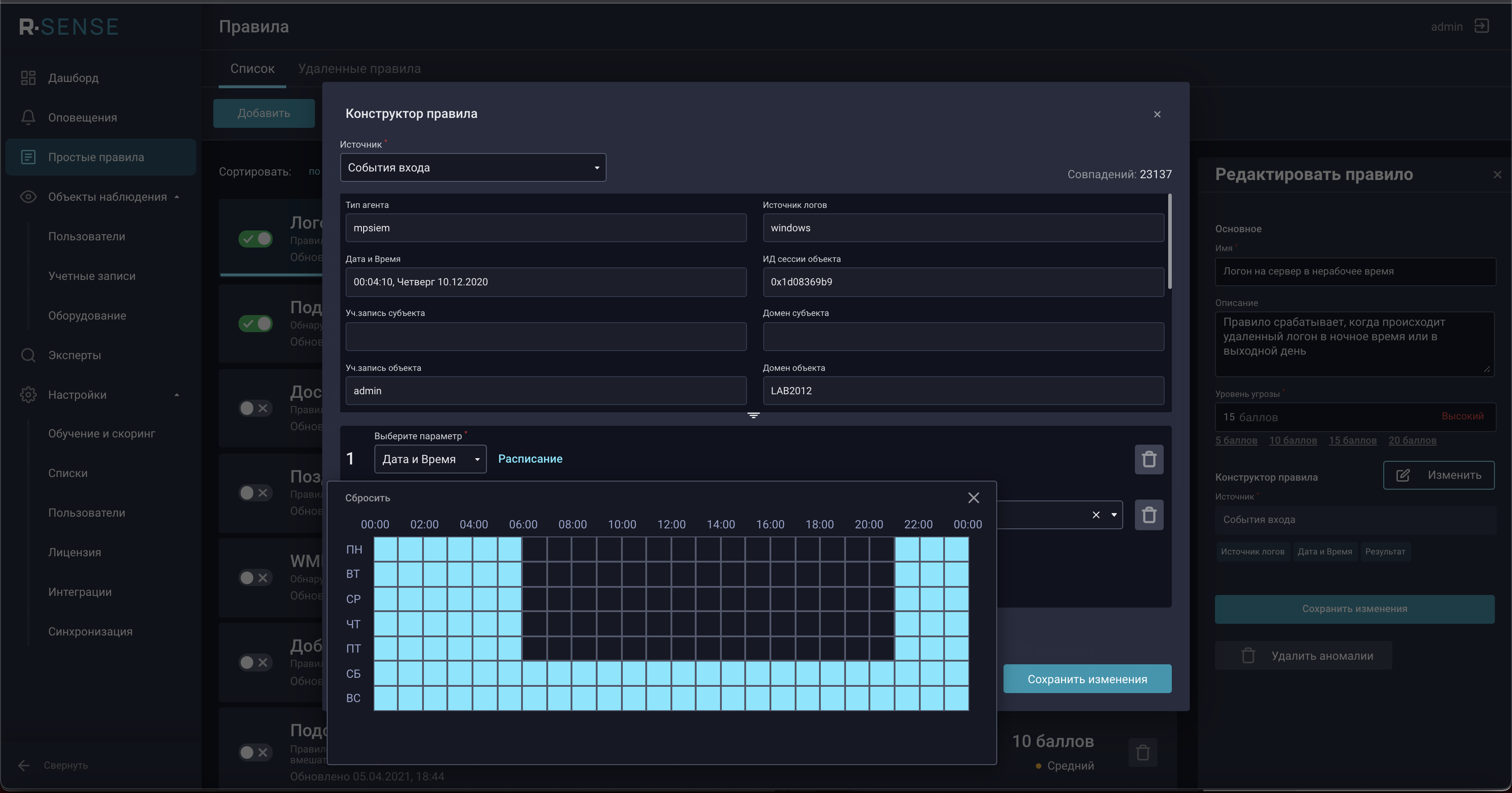This screenshot has height=793, width=1512.
Task: Open the Date and Time parameter dropdown
Action: pos(430,459)
